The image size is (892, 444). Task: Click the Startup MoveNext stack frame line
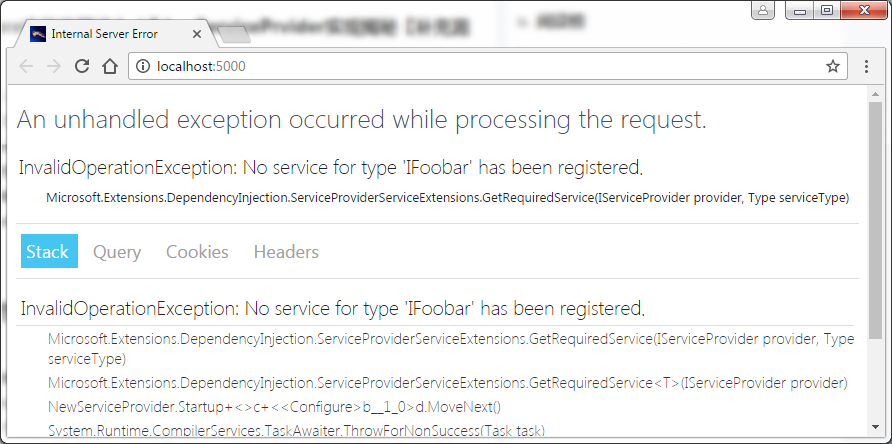(x=275, y=408)
